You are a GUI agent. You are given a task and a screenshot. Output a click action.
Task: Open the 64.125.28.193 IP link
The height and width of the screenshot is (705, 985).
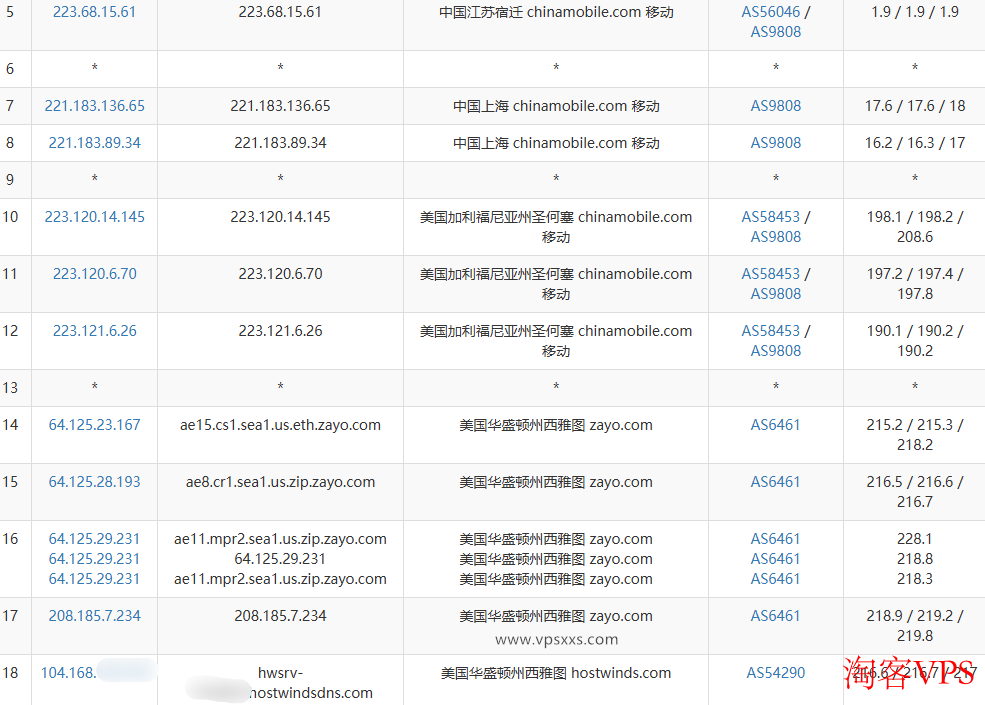pyautogui.click(x=94, y=482)
